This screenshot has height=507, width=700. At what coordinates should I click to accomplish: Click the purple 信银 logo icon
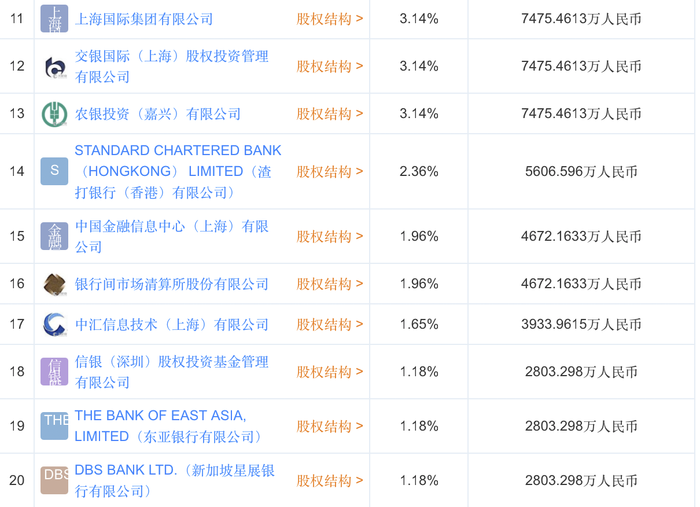54,372
